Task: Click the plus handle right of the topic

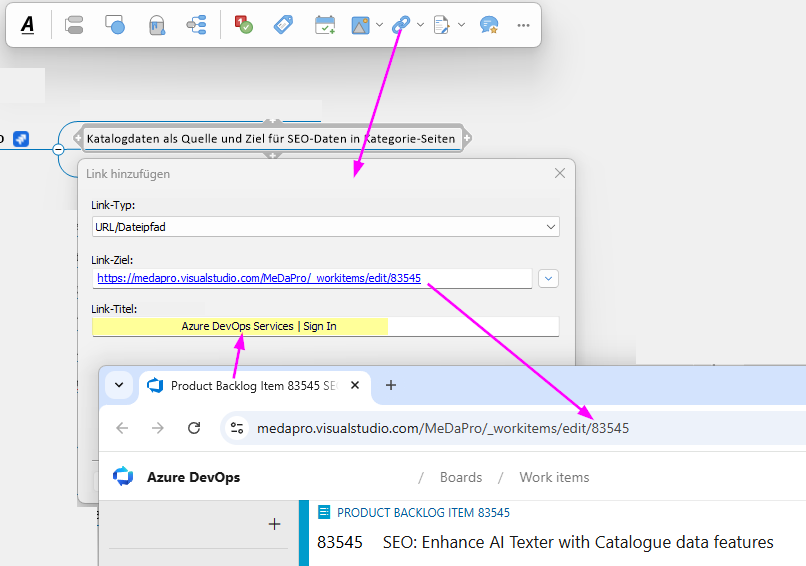Action: pos(467,138)
